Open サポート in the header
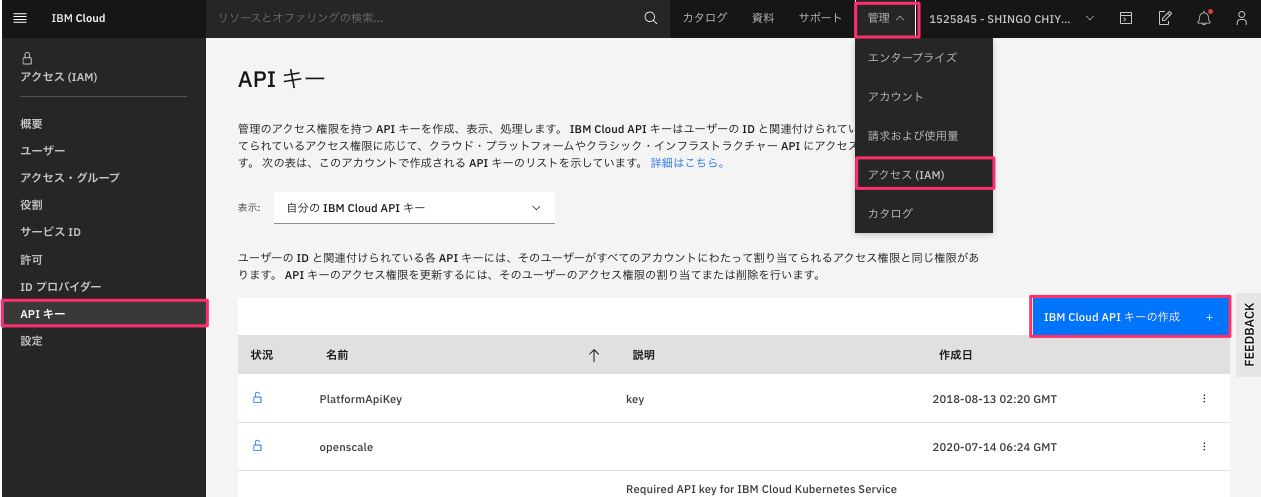This screenshot has width=1261, height=497. tap(820, 18)
